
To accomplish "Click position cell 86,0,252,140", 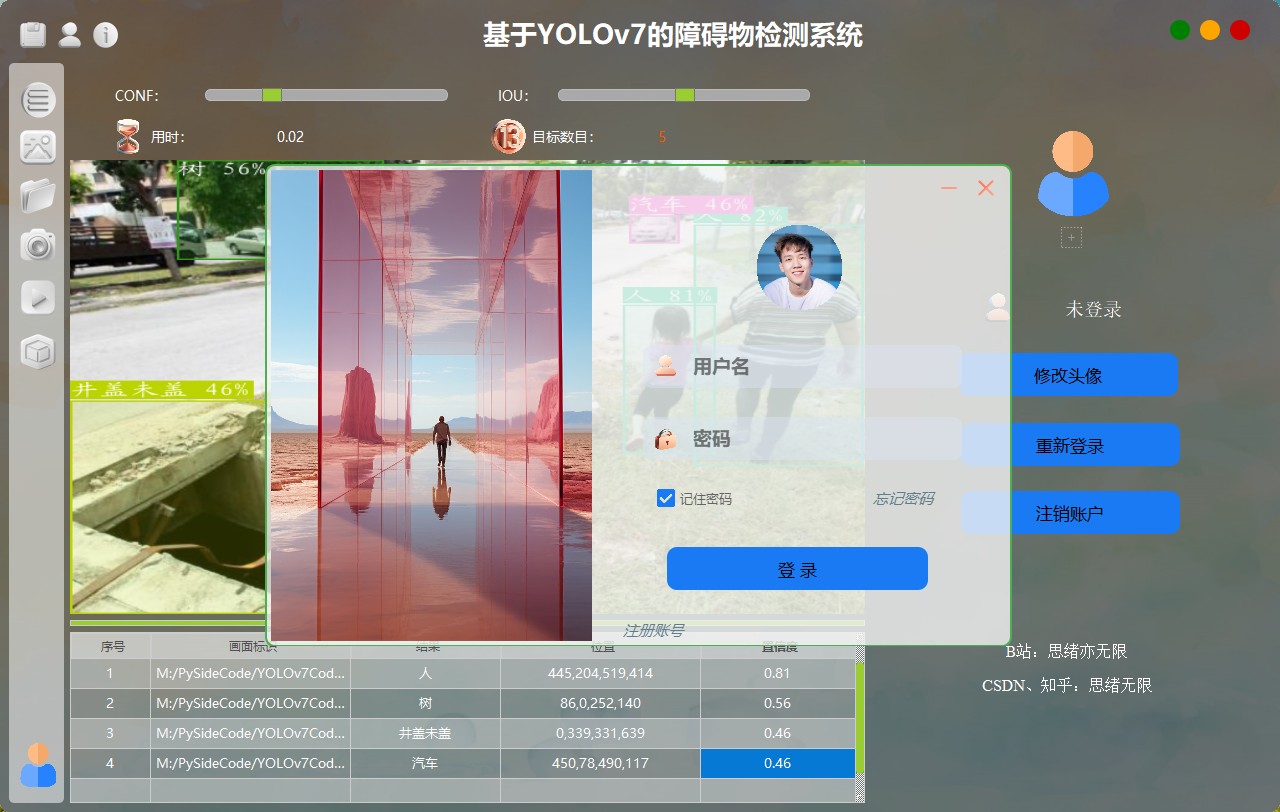I will (x=601, y=703).
